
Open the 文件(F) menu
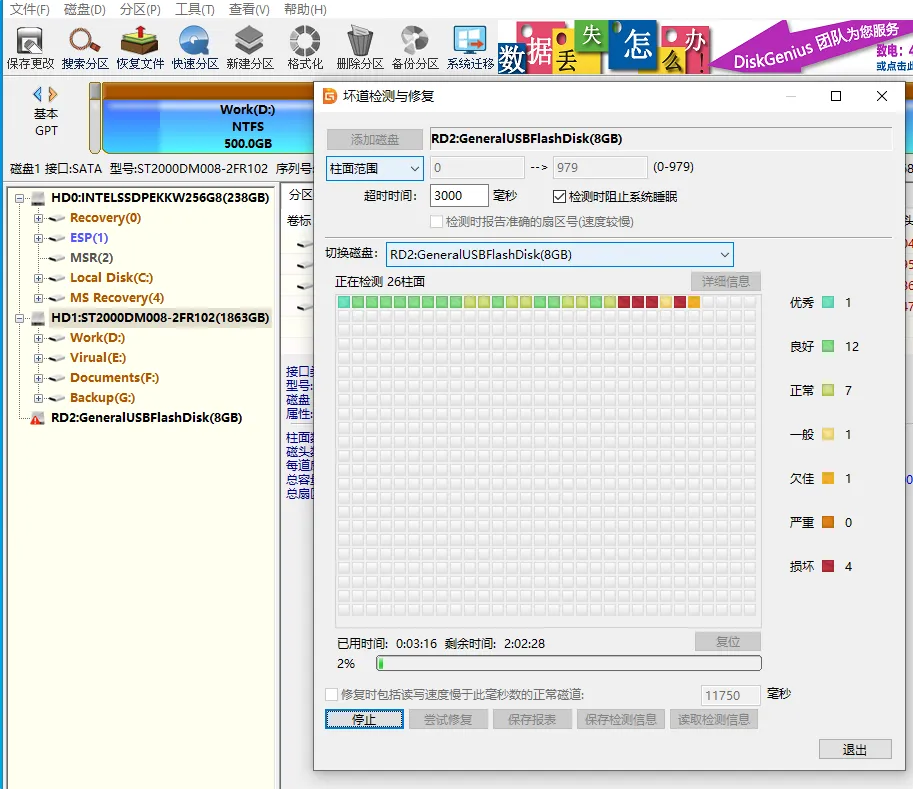(x=30, y=9)
